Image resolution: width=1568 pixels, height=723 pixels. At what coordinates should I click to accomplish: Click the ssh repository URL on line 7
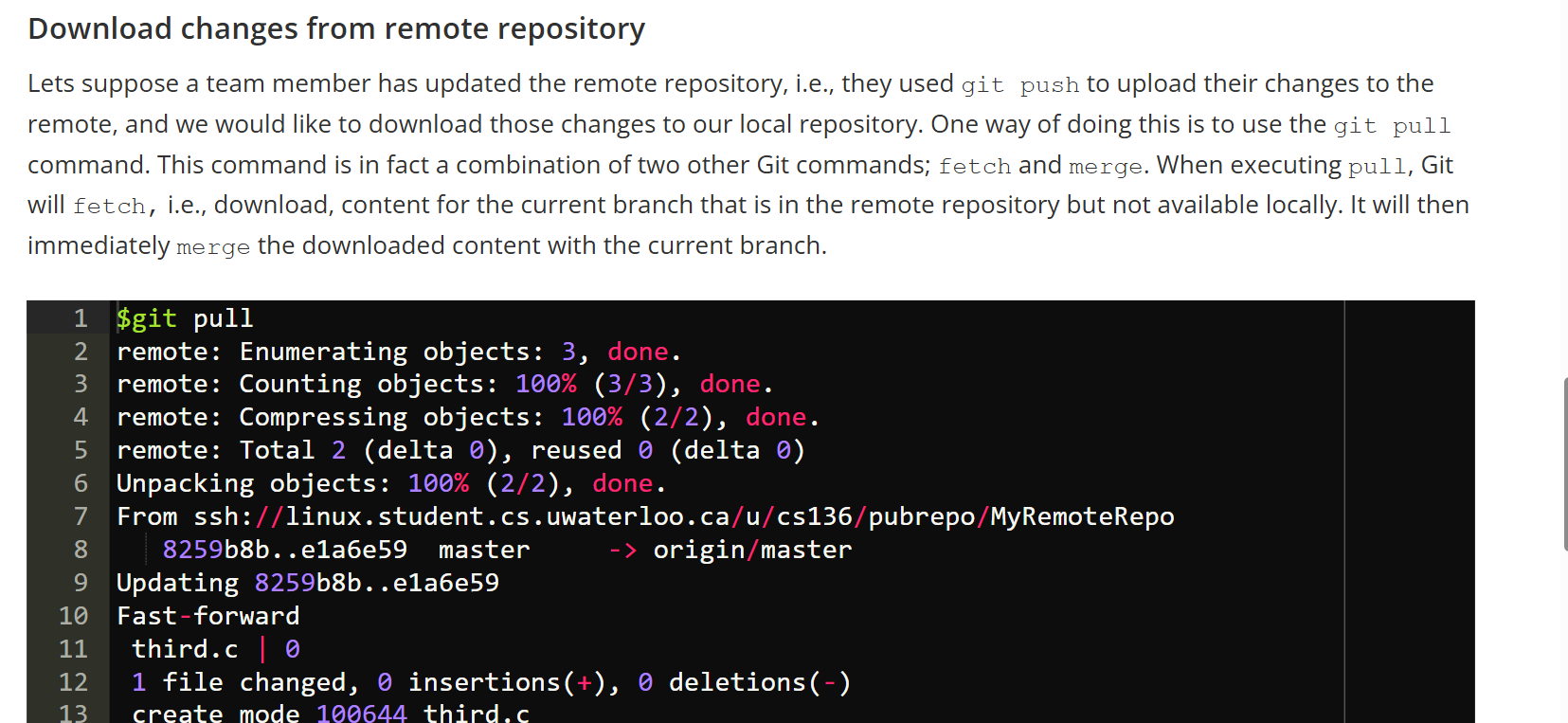pos(682,516)
